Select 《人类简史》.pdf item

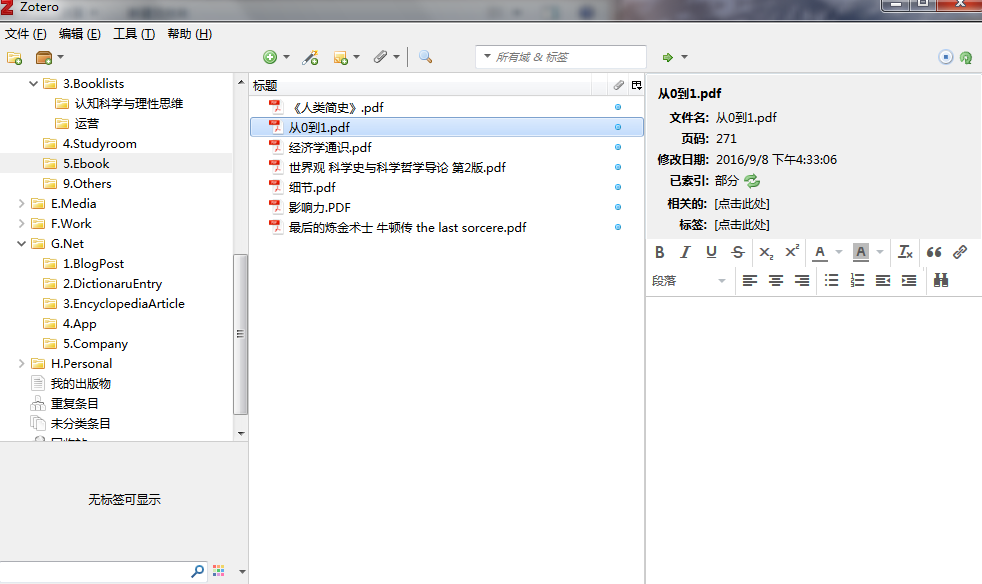447,107
